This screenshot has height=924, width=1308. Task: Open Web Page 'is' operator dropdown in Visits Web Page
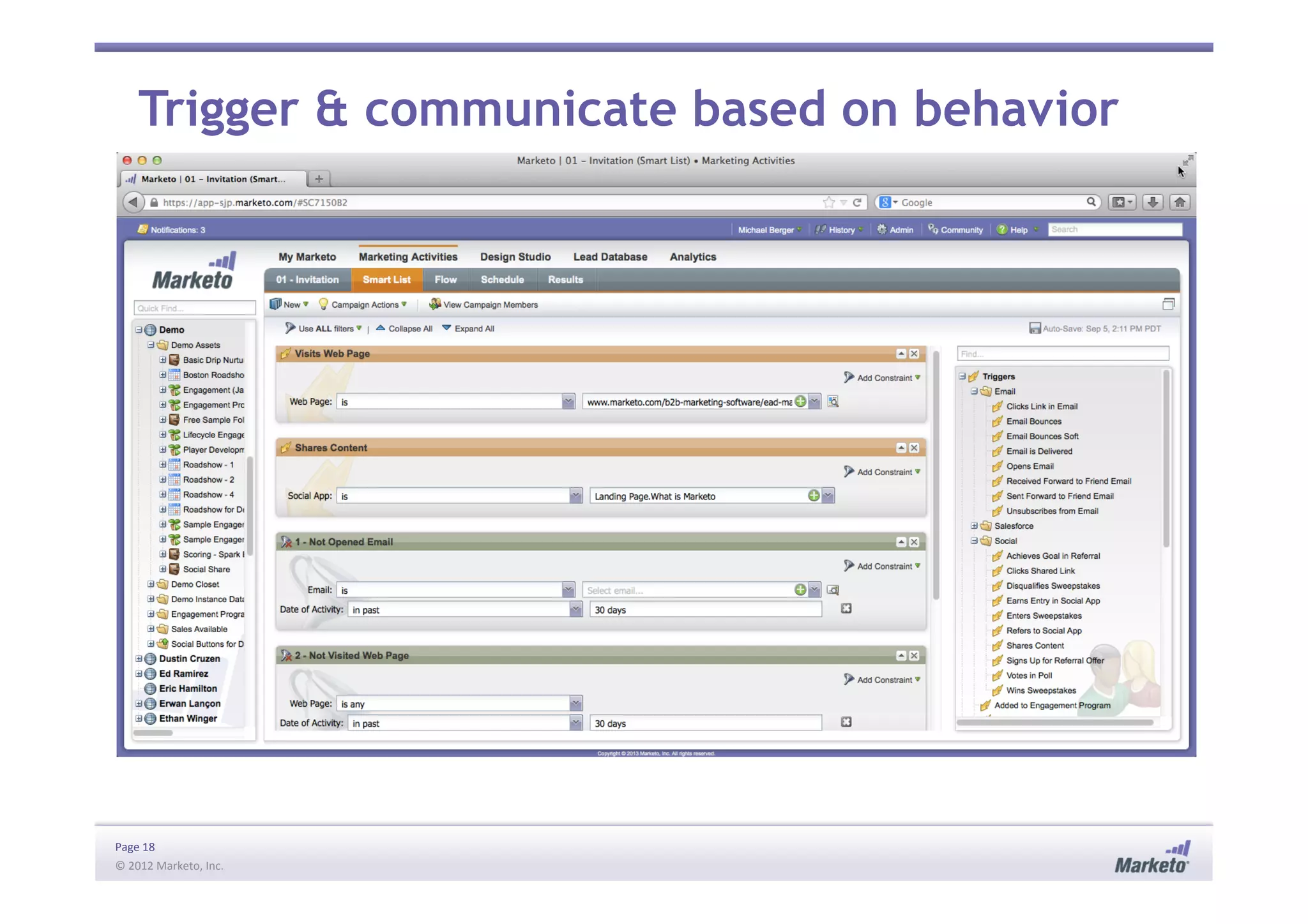pyautogui.click(x=568, y=402)
